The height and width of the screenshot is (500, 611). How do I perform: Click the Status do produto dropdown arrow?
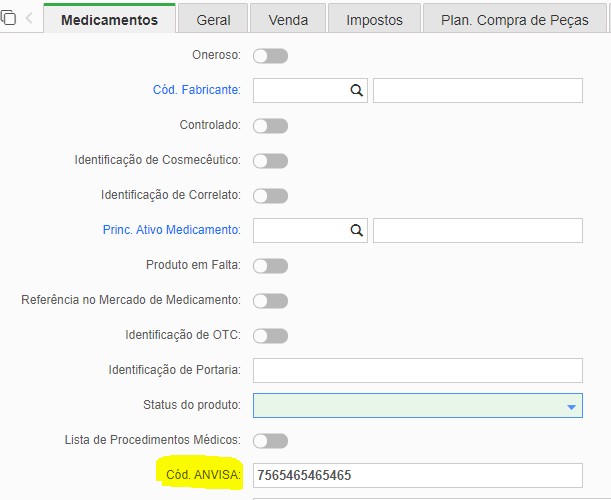[x=571, y=407]
